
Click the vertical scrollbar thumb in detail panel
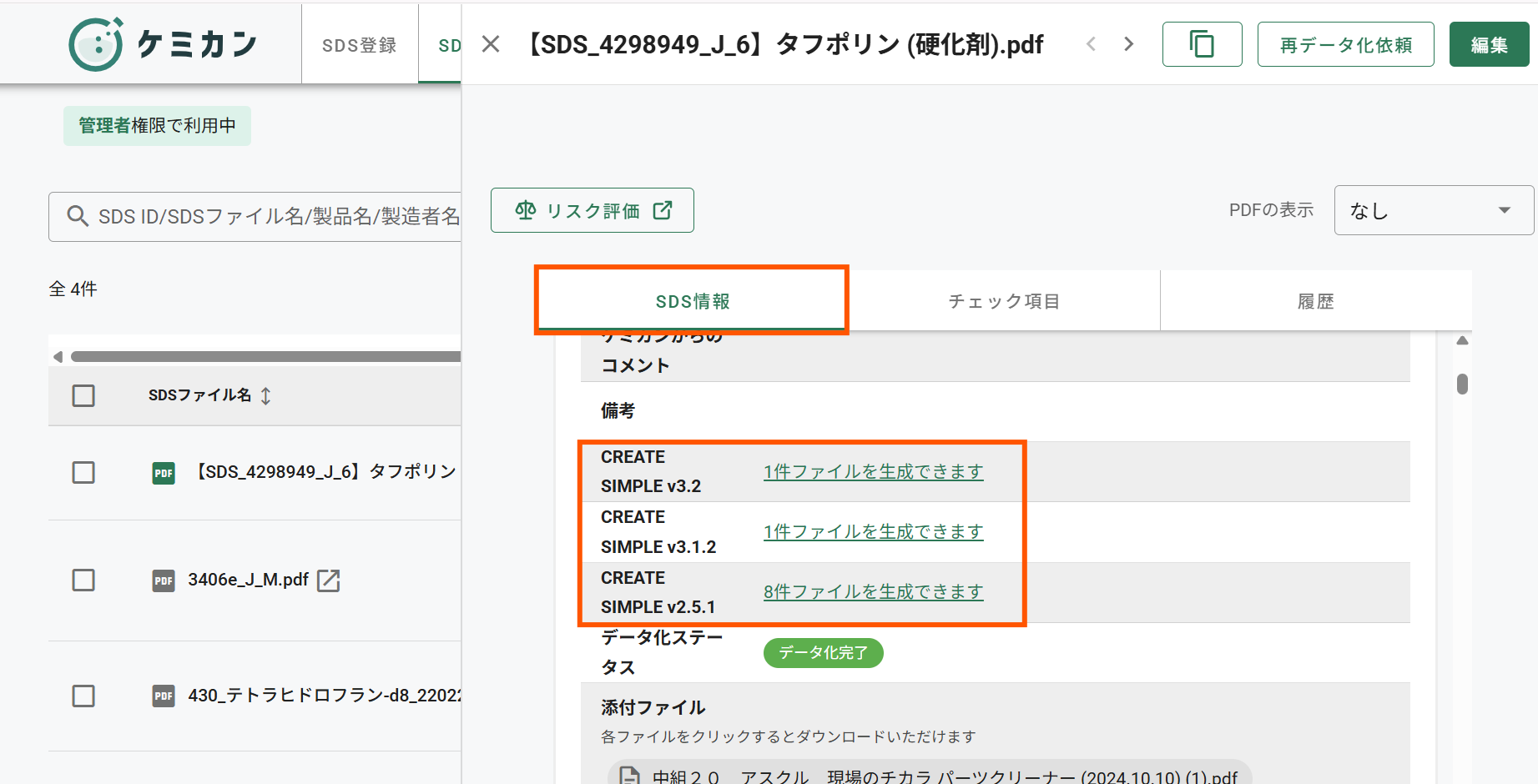coord(1462,384)
